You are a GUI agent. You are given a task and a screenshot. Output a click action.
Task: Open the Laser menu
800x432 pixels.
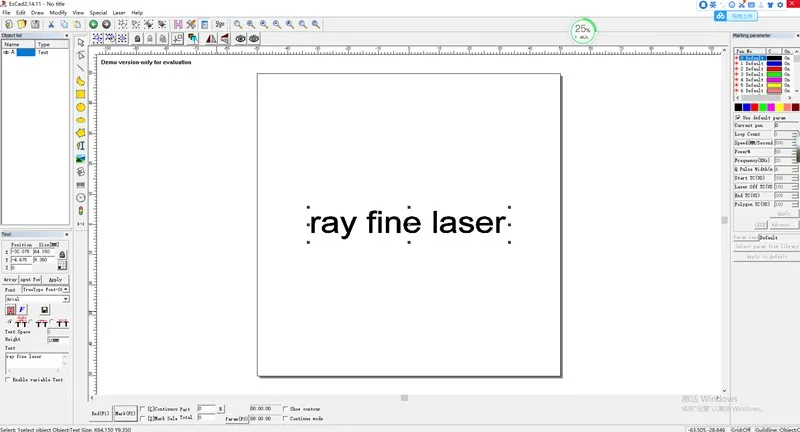click(x=119, y=13)
